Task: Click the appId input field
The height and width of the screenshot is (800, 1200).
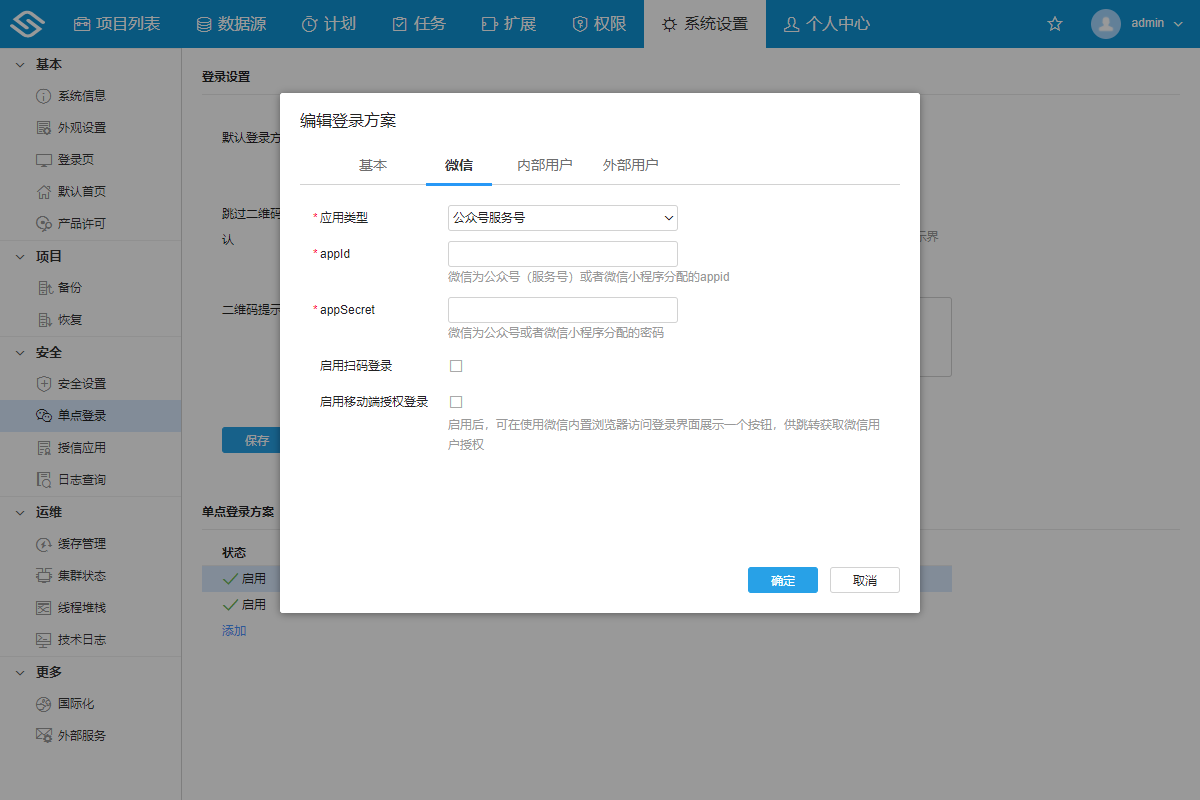Action: [x=562, y=253]
